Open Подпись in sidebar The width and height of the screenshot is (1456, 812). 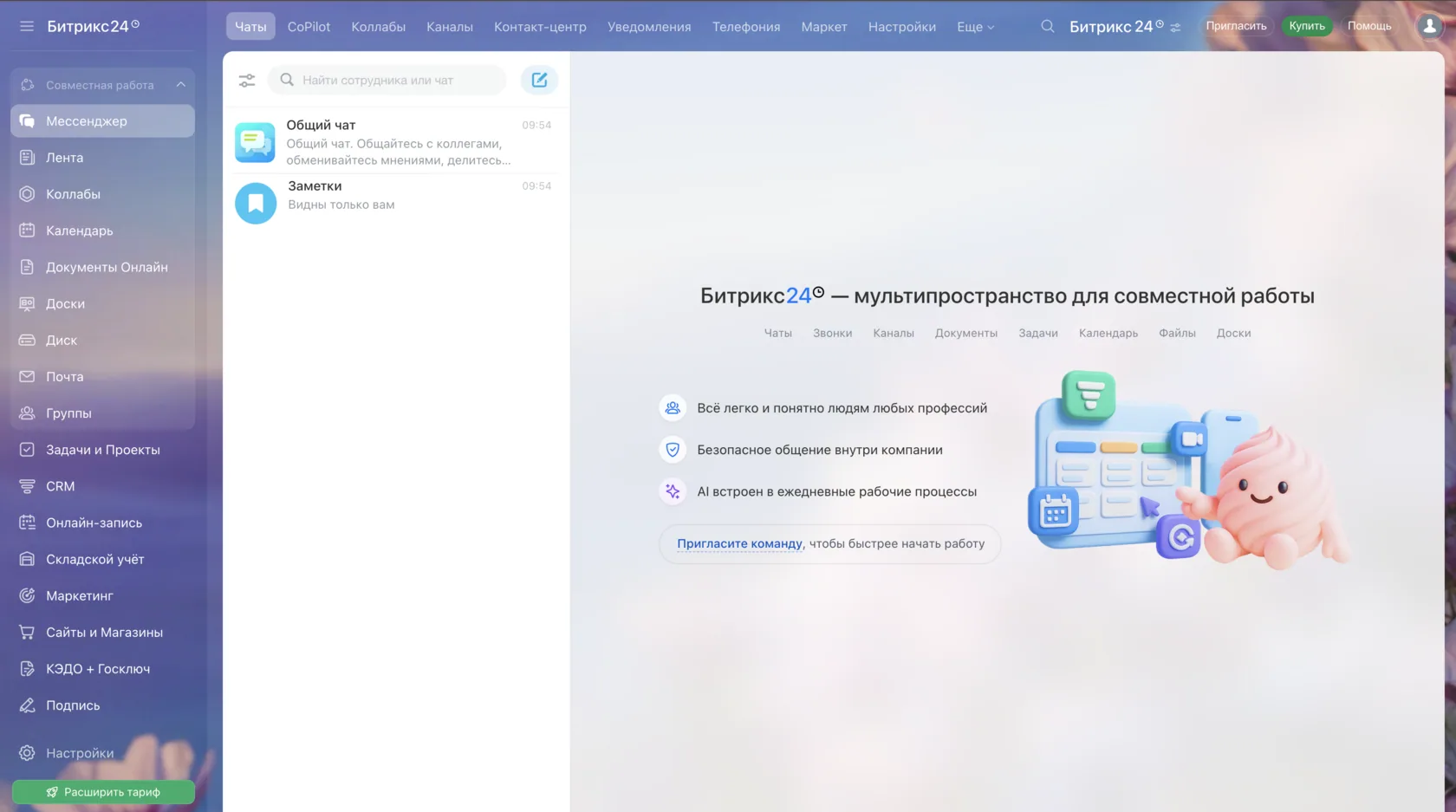102,705
